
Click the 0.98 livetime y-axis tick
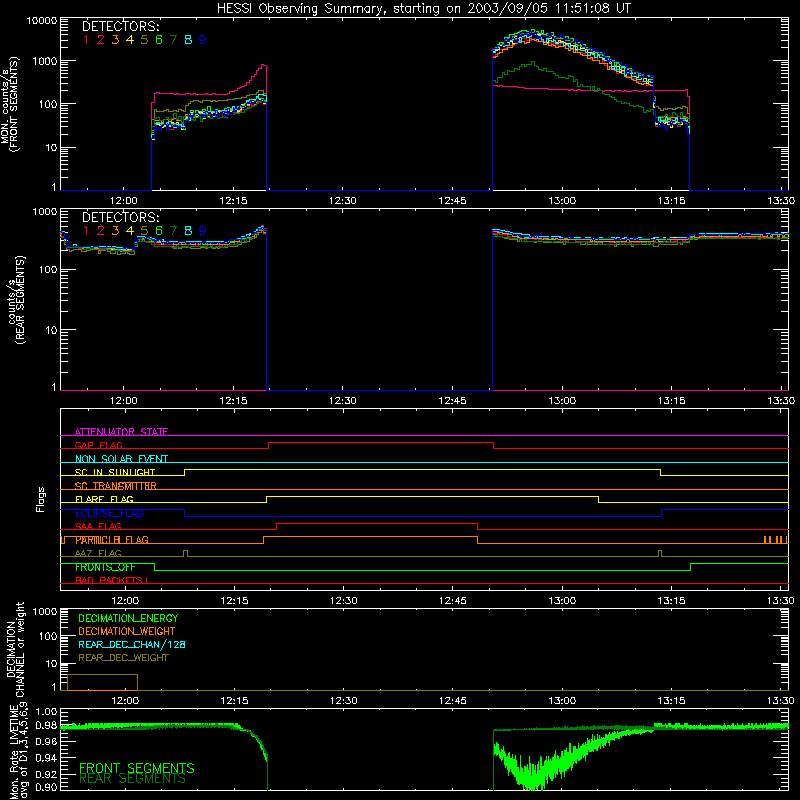point(46,727)
